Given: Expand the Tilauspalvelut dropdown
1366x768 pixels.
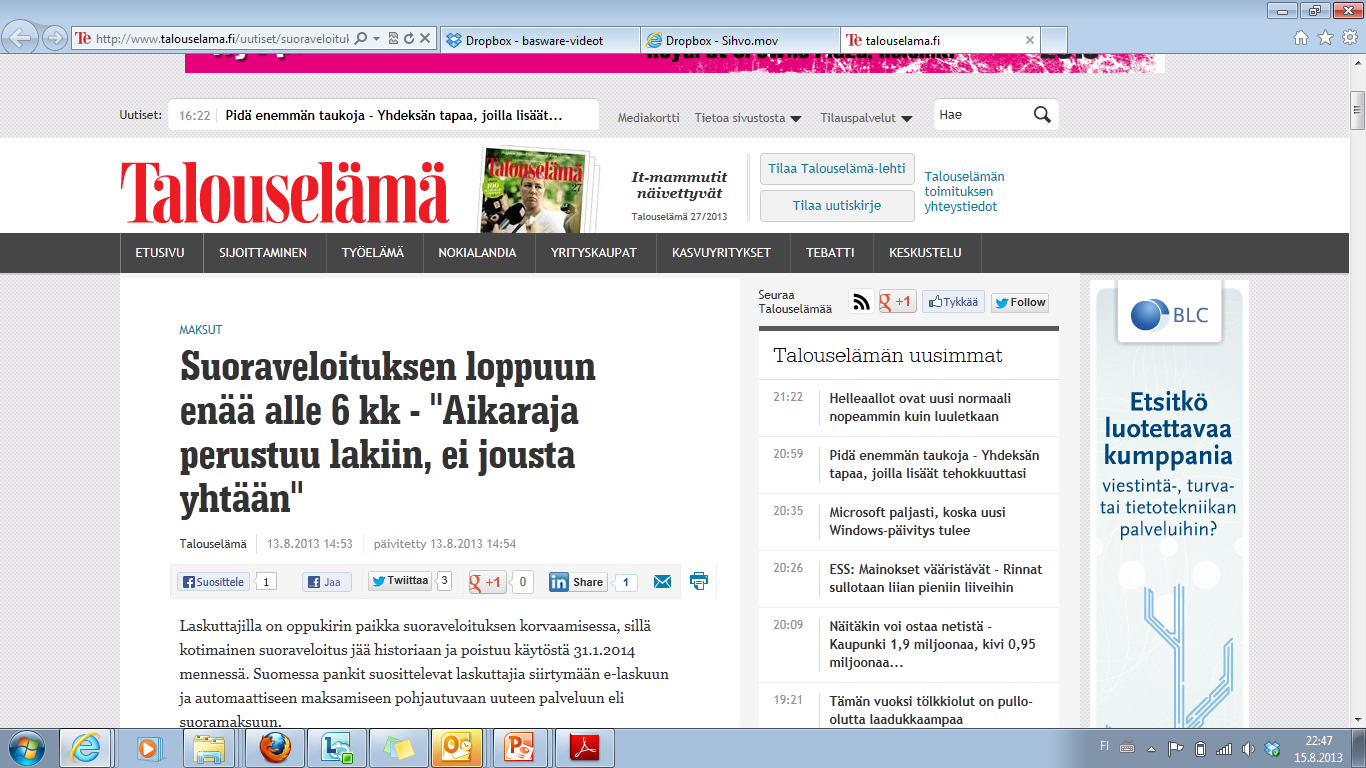Looking at the screenshot, I should 866,117.
